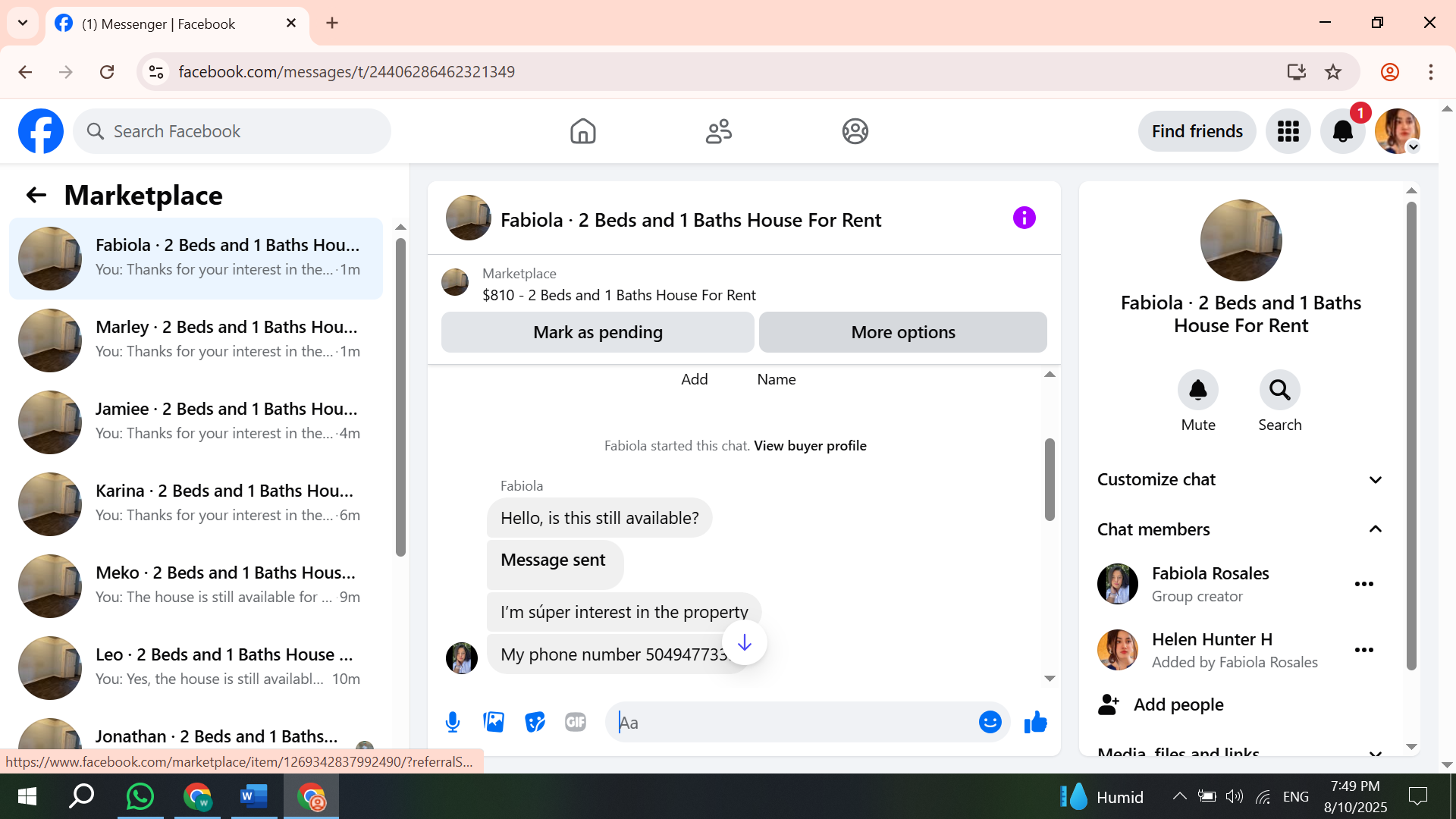
Task: Mute this conversation
Action: click(1197, 391)
